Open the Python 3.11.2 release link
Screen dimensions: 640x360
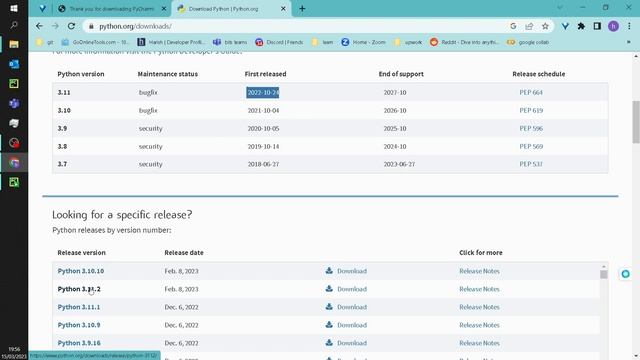click(x=79, y=289)
